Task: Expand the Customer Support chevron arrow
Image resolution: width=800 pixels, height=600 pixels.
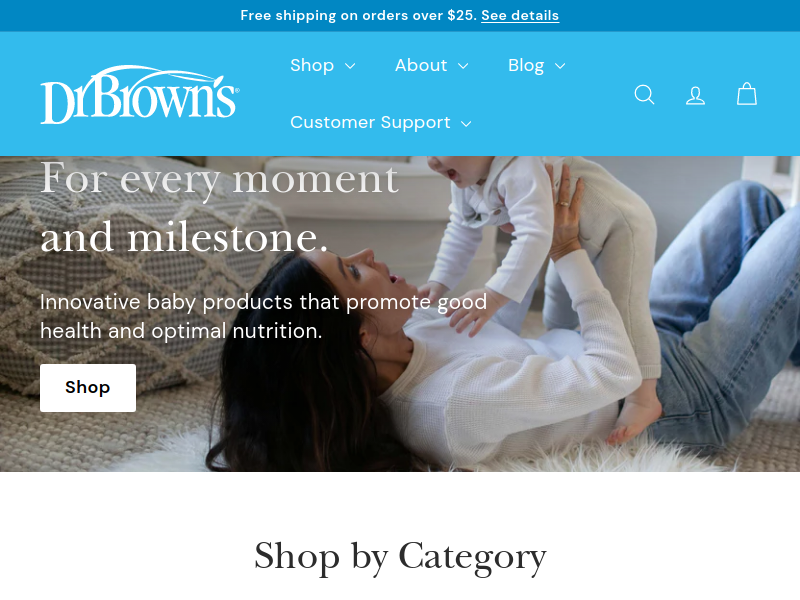Action: (x=466, y=123)
